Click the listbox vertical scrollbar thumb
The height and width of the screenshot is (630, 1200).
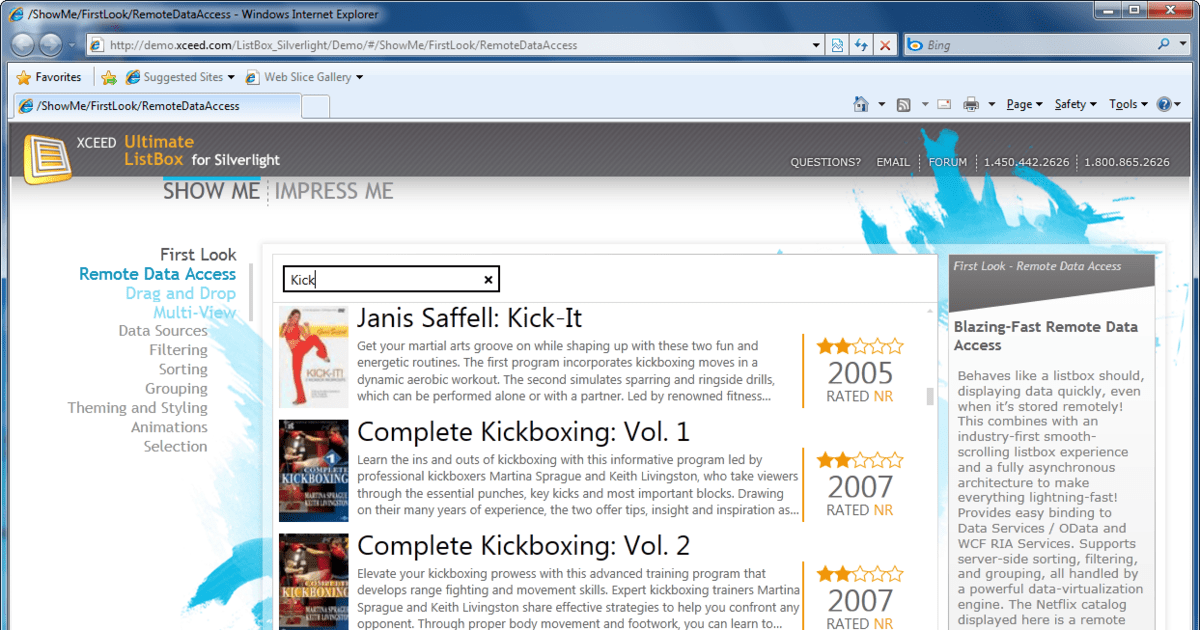click(x=930, y=397)
